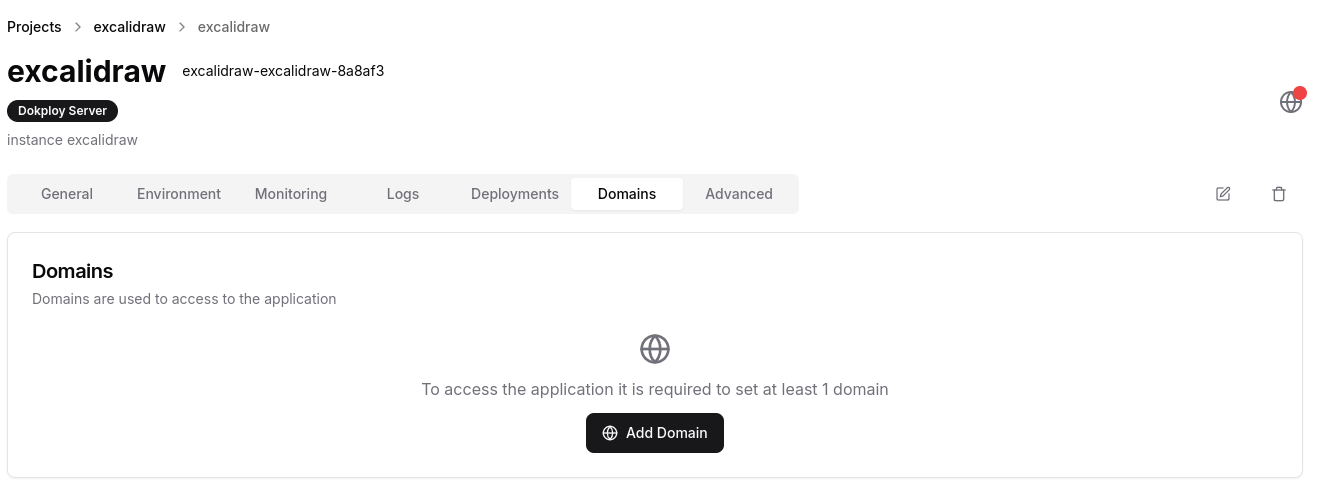Image resolution: width=1318 pixels, height=488 pixels.
Task: Click the large excalidraw page title
Action: [x=86, y=71]
